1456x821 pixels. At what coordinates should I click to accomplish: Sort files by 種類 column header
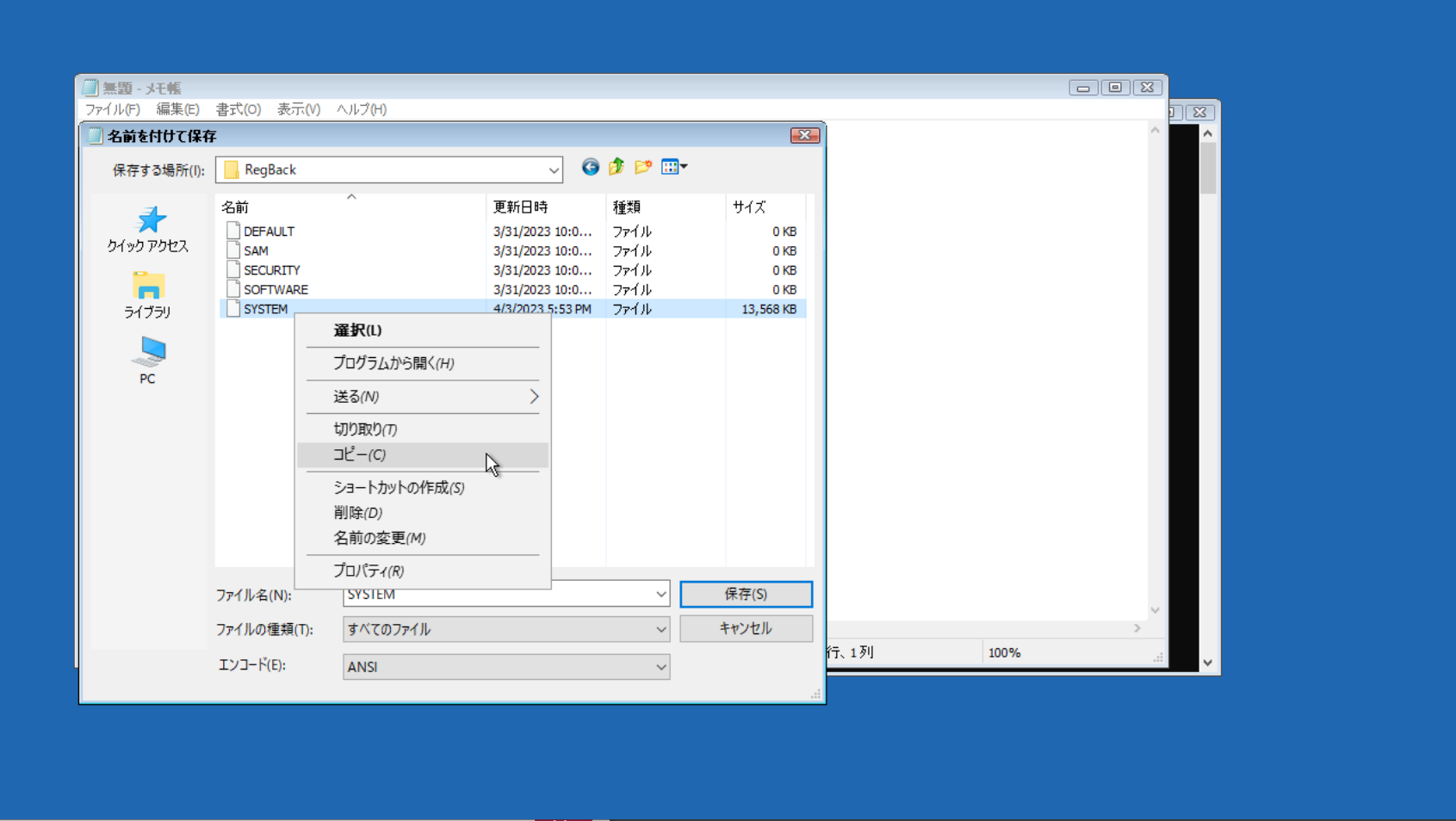[x=666, y=207]
